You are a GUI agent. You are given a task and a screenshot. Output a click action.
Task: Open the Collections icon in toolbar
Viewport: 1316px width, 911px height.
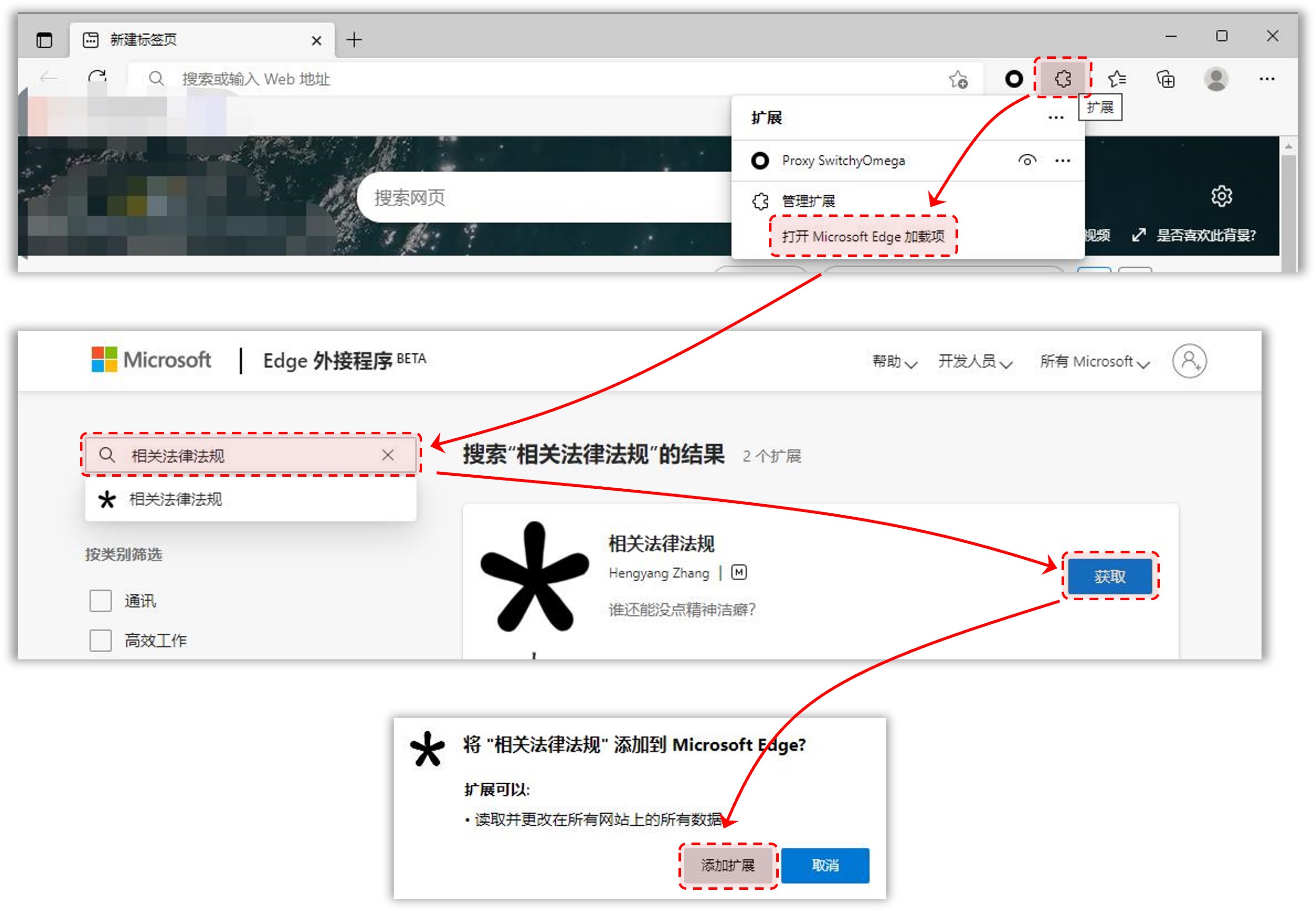tap(1165, 79)
